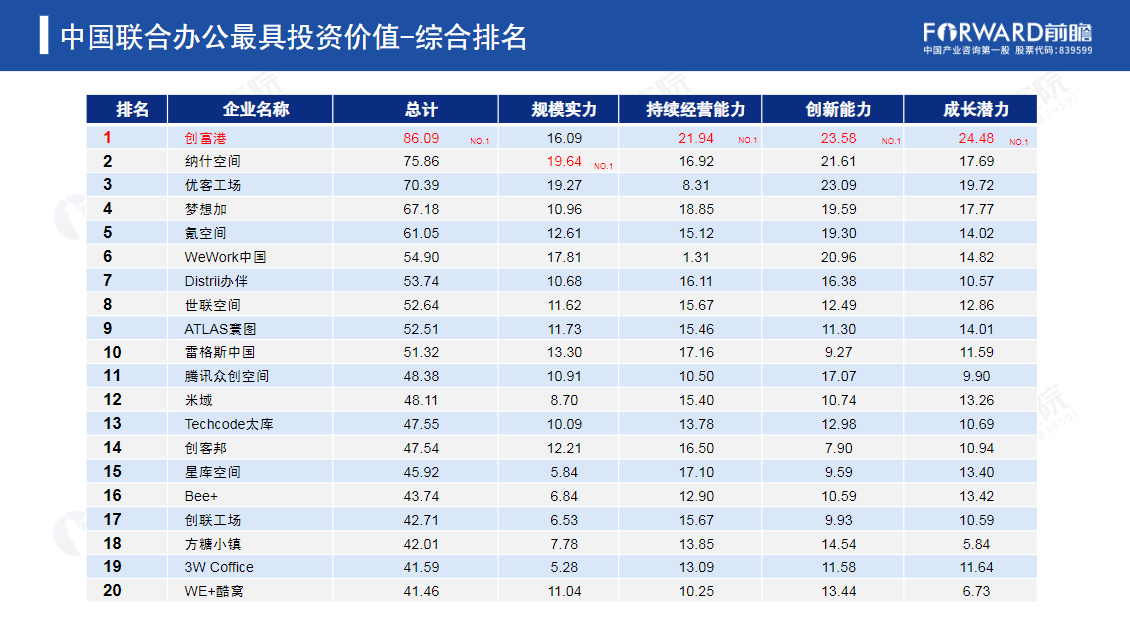Click the NO.1 badge beside 24.48
This screenshot has height=634, width=1130.
(1018, 141)
